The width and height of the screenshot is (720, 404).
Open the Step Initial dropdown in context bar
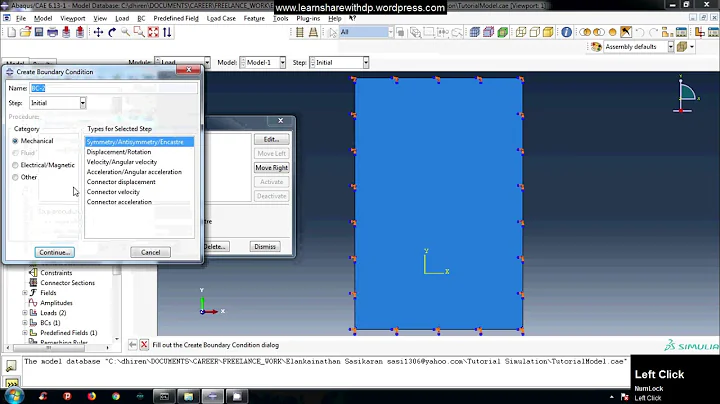coord(366,62)
